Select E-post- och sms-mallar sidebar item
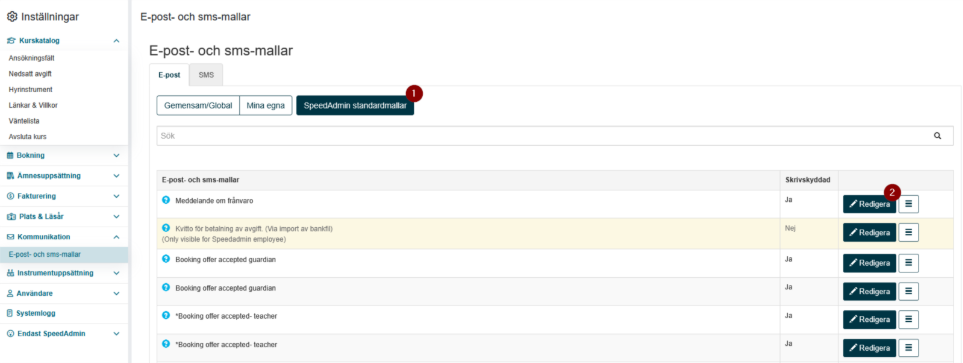The height and width of the screenshot is (363, 963). click(x=64, y=254)
